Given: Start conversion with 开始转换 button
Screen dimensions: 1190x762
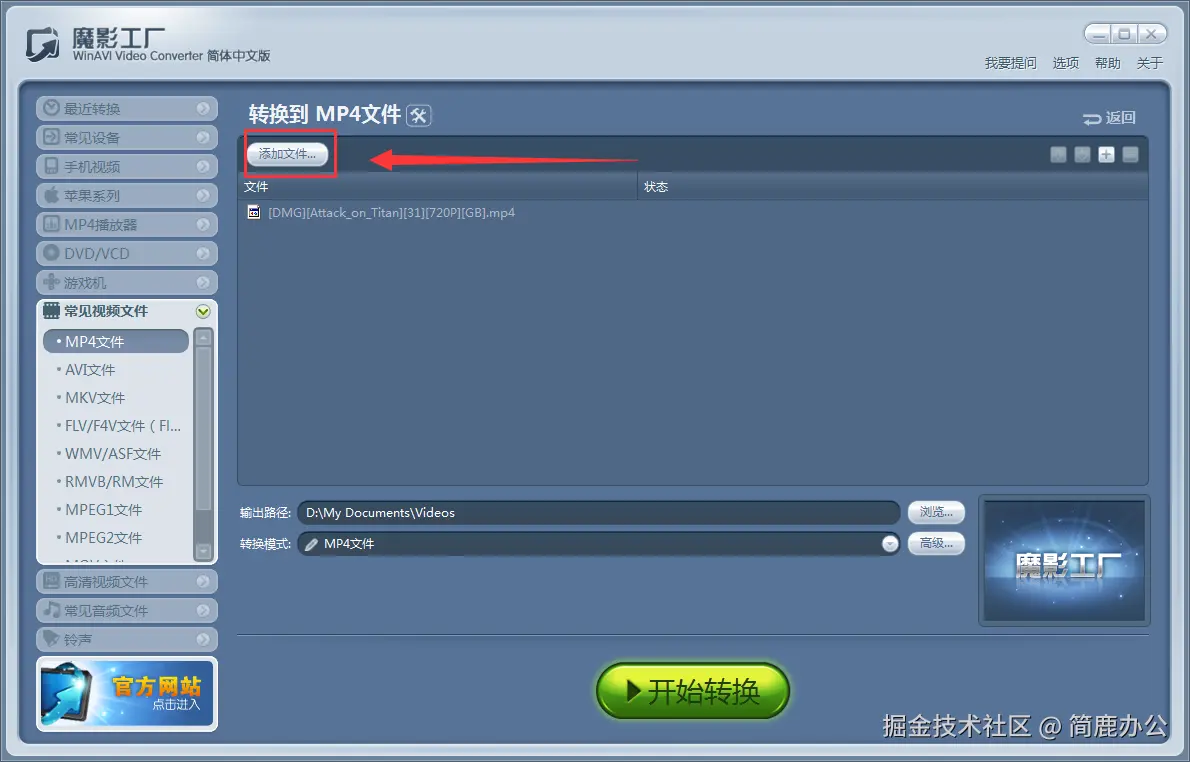Looking at the screenshot, I should pyautogui.click(x=693, y=691).
